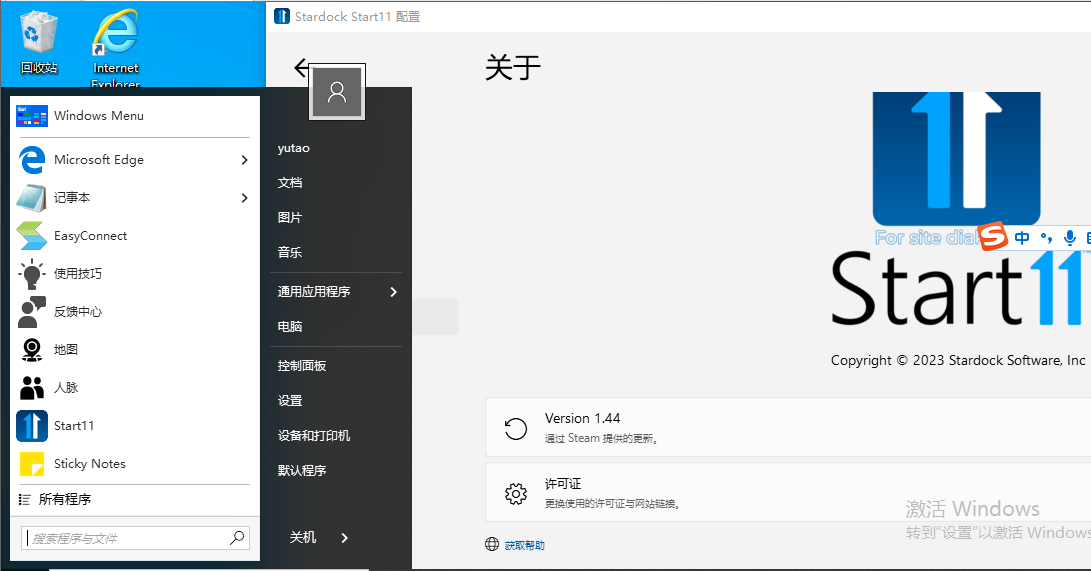Open the 使用技巧 lightbulb icon

point(31,273)
